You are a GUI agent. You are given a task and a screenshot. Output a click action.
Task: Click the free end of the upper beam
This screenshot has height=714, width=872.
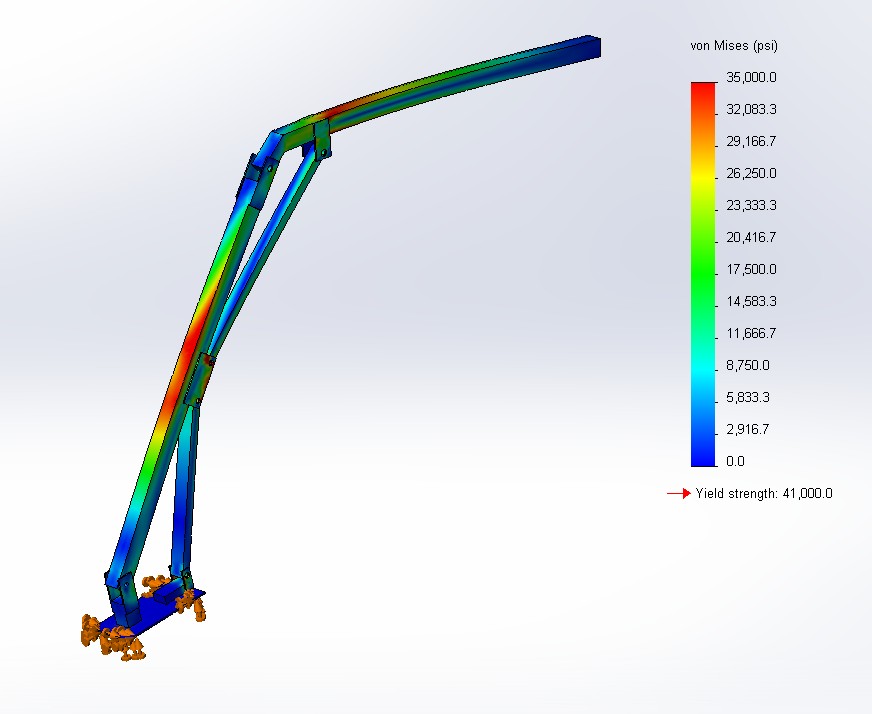593,47
